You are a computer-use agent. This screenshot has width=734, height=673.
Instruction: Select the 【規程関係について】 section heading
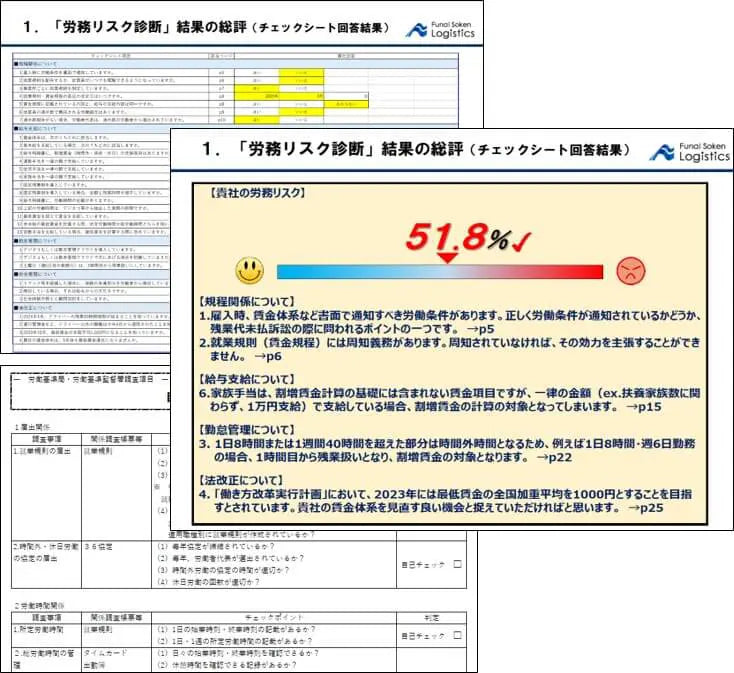(246, 302)
